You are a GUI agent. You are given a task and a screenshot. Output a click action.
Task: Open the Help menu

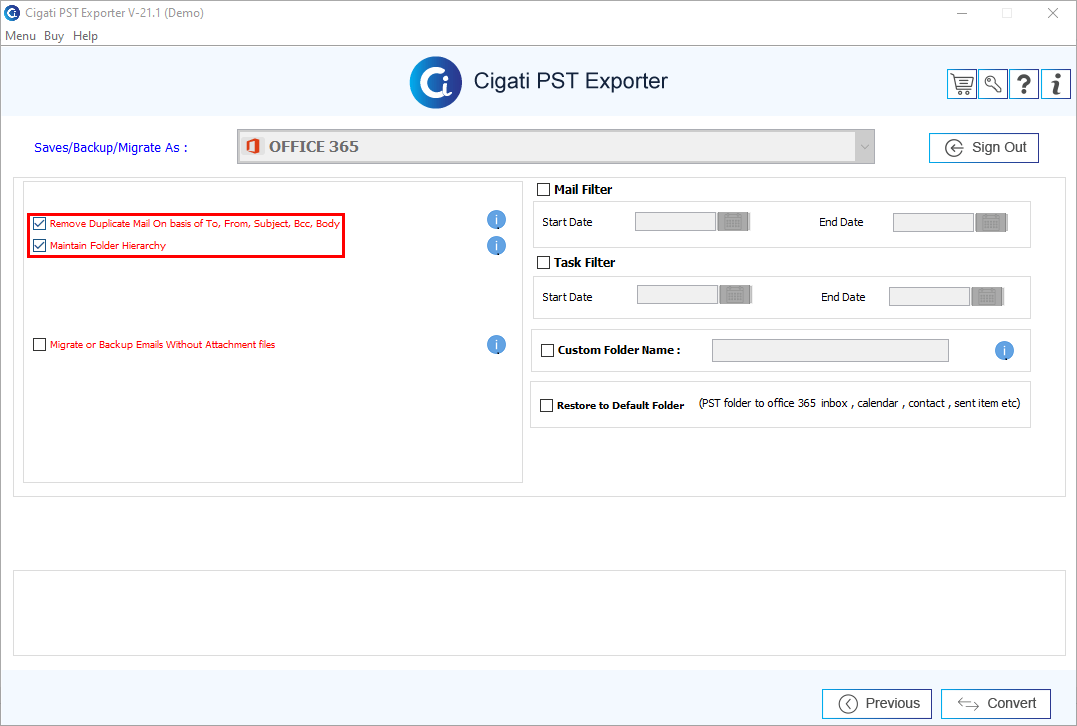[x=85, y=36]
